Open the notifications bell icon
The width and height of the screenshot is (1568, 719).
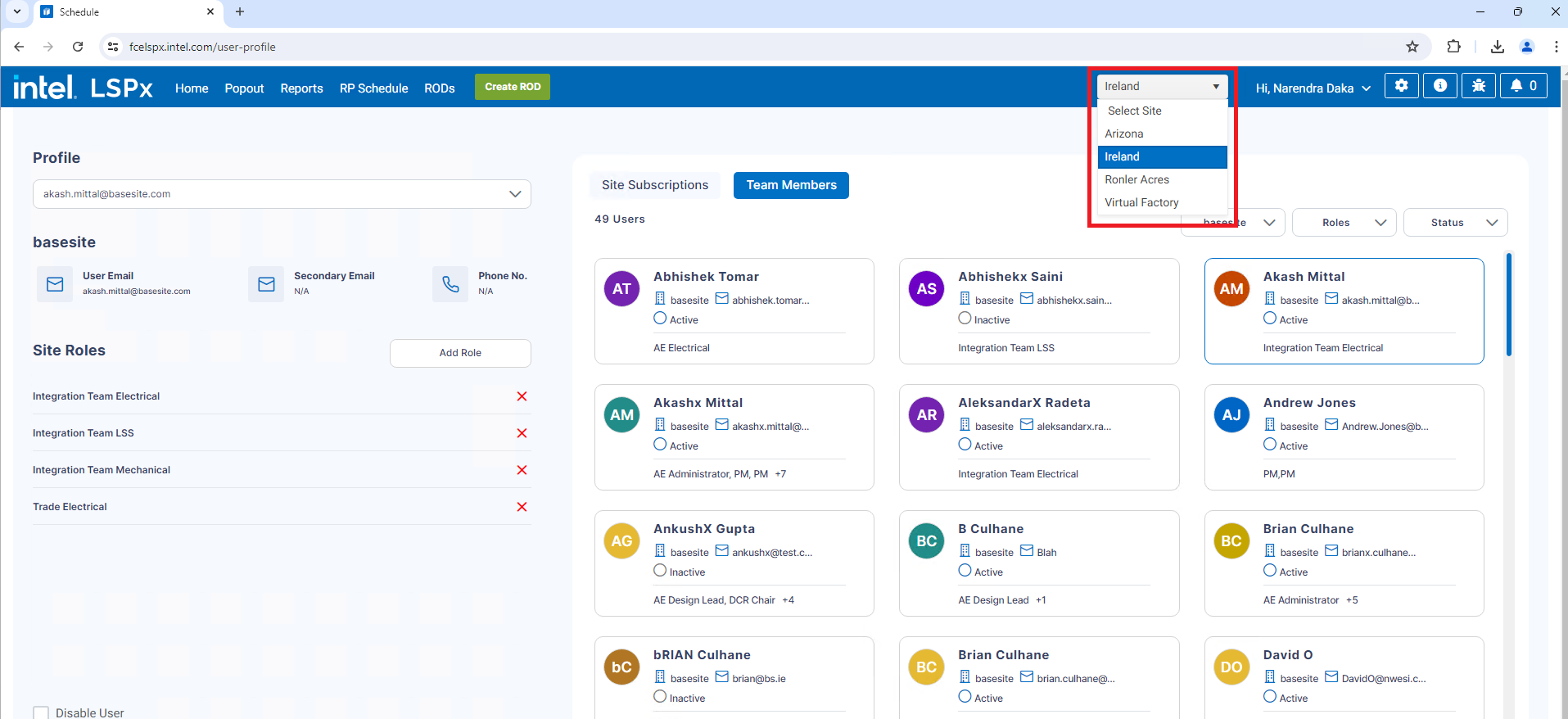tap(1523, 86)
